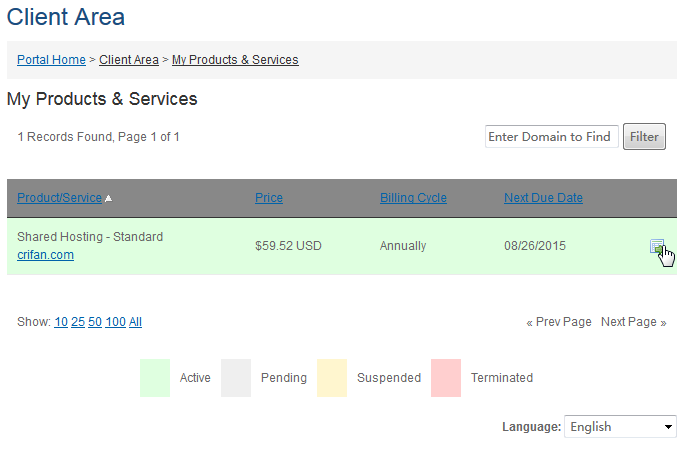The width and height of the screenshot is (685, 449).
Task: Sort by Next Due Date
Action: click(543, 198)
